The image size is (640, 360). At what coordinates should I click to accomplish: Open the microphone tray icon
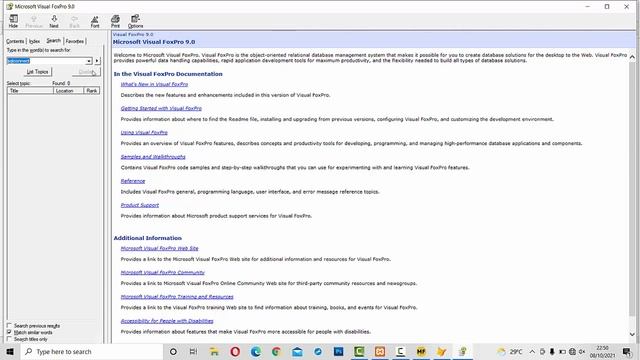pyautogui.click(x=552, y=351)
